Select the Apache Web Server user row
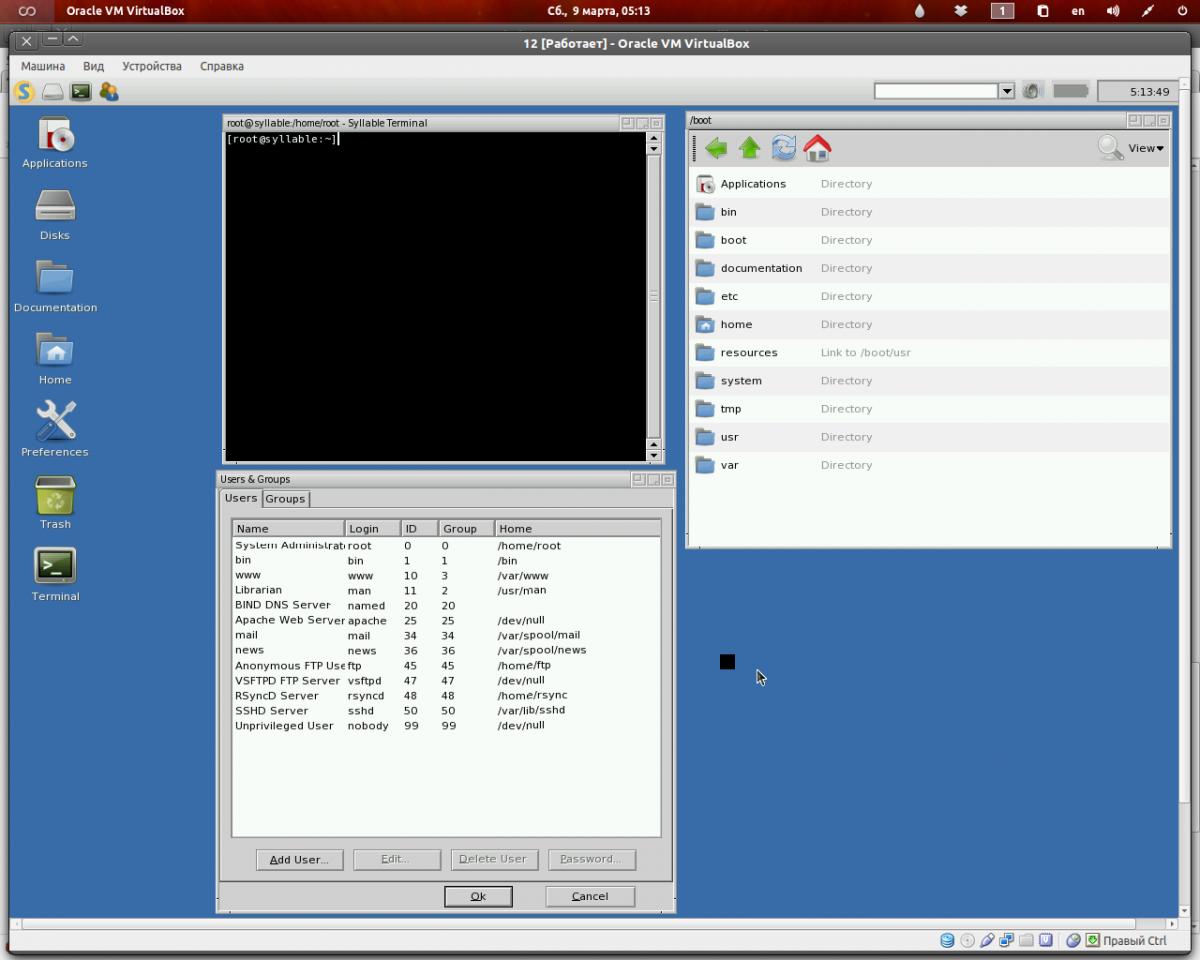 [290, 620]
